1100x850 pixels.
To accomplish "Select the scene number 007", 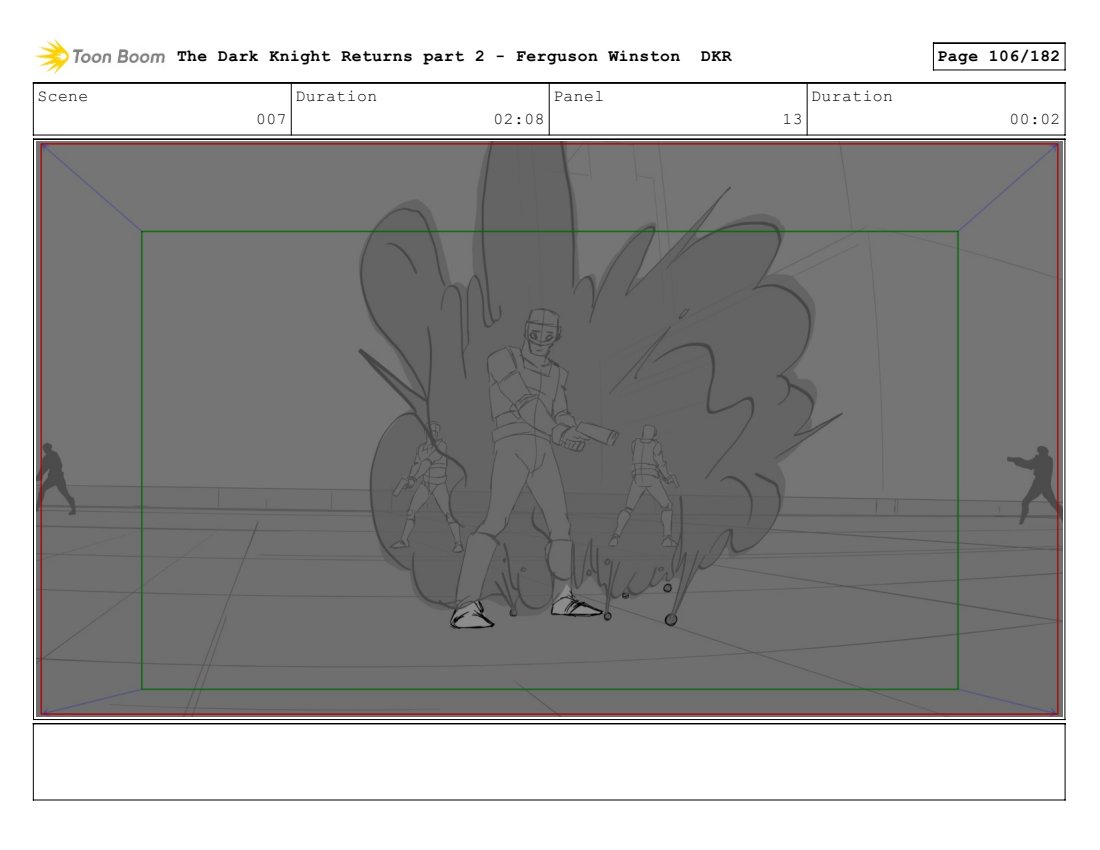I will tap(271, 119).
